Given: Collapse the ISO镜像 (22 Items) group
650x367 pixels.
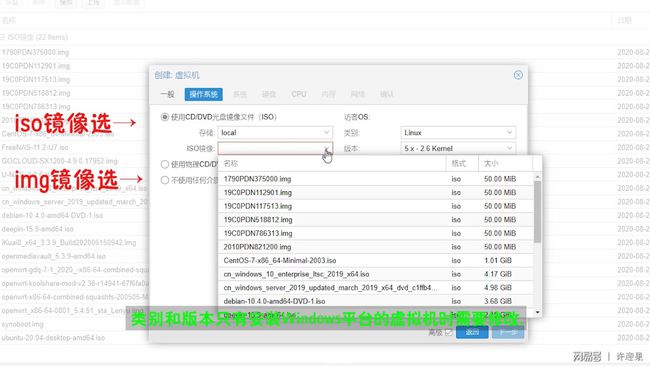Looking at the screenshot, I should pos(3,37).
